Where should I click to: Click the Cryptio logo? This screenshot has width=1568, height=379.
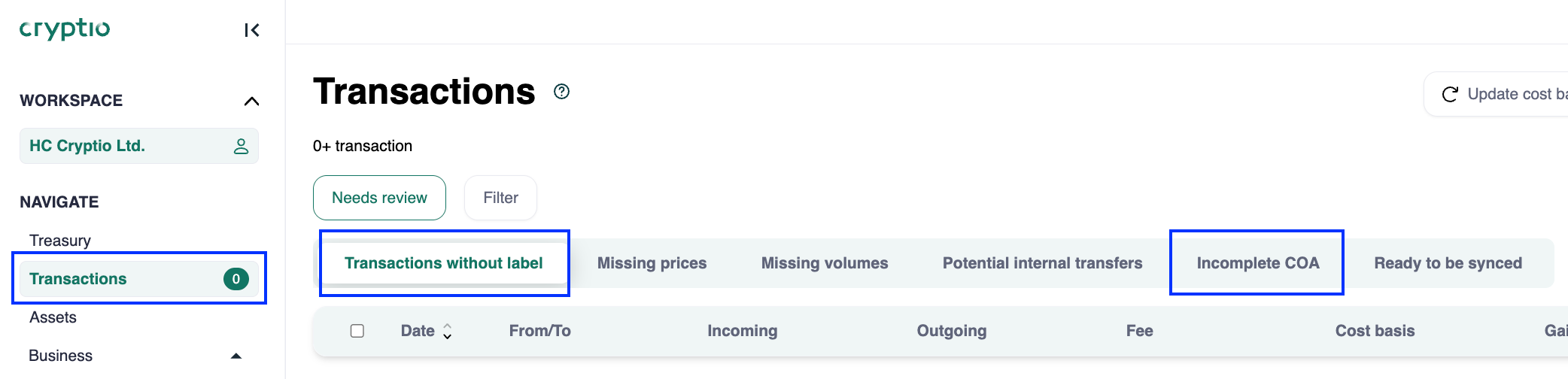[65, 29]
